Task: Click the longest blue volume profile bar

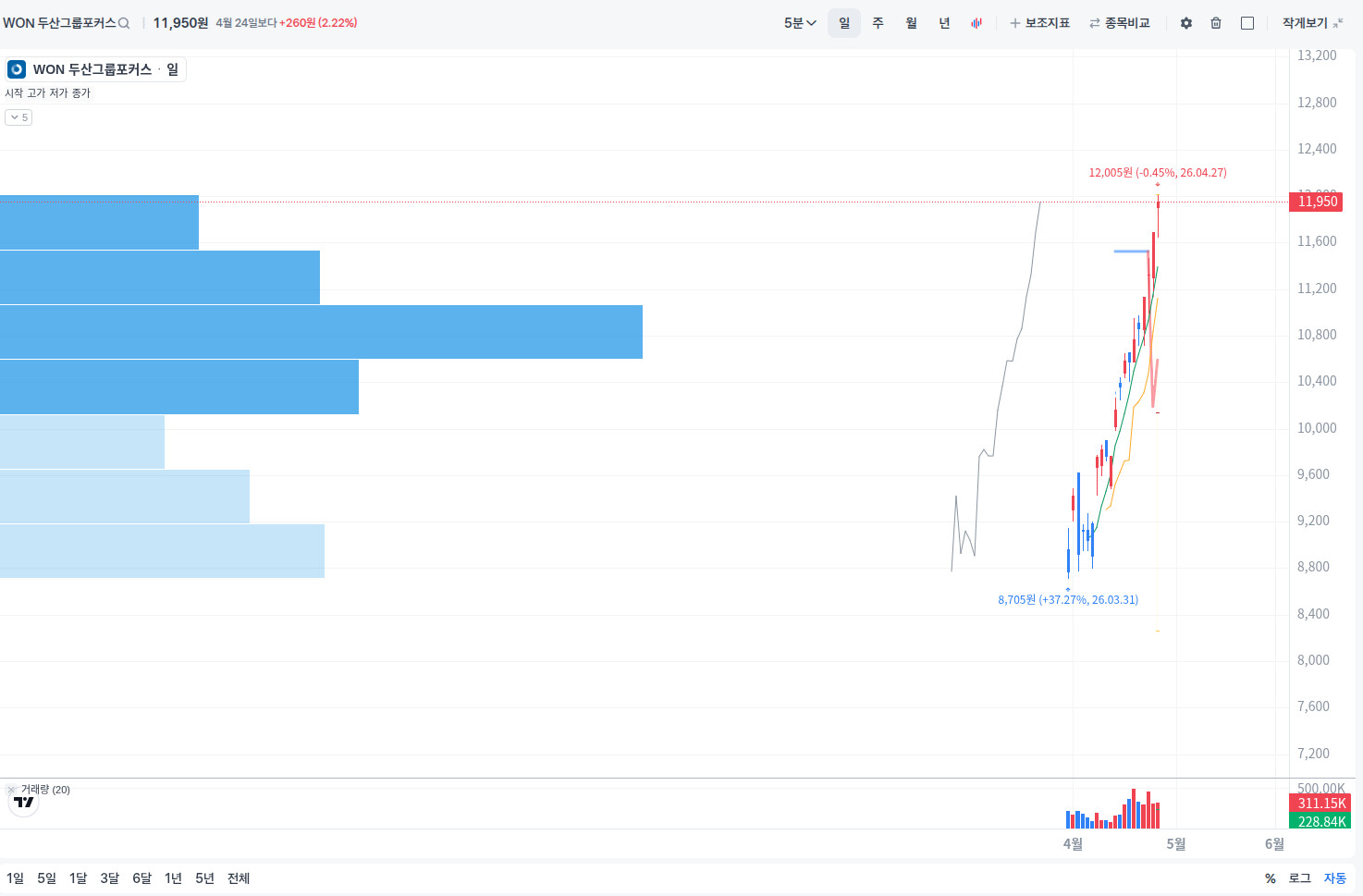Action: tap(321, 332)
